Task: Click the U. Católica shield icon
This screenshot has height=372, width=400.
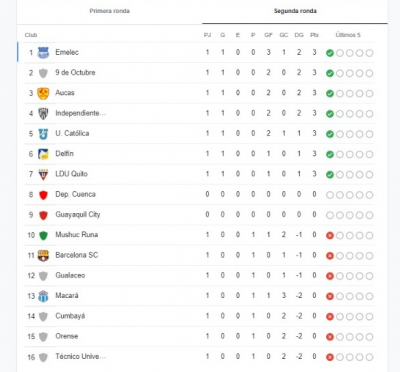Action: click(x=43, y=134)
